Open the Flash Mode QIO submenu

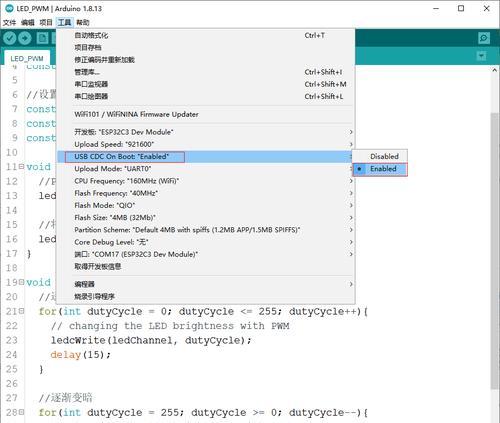[205, 205]
